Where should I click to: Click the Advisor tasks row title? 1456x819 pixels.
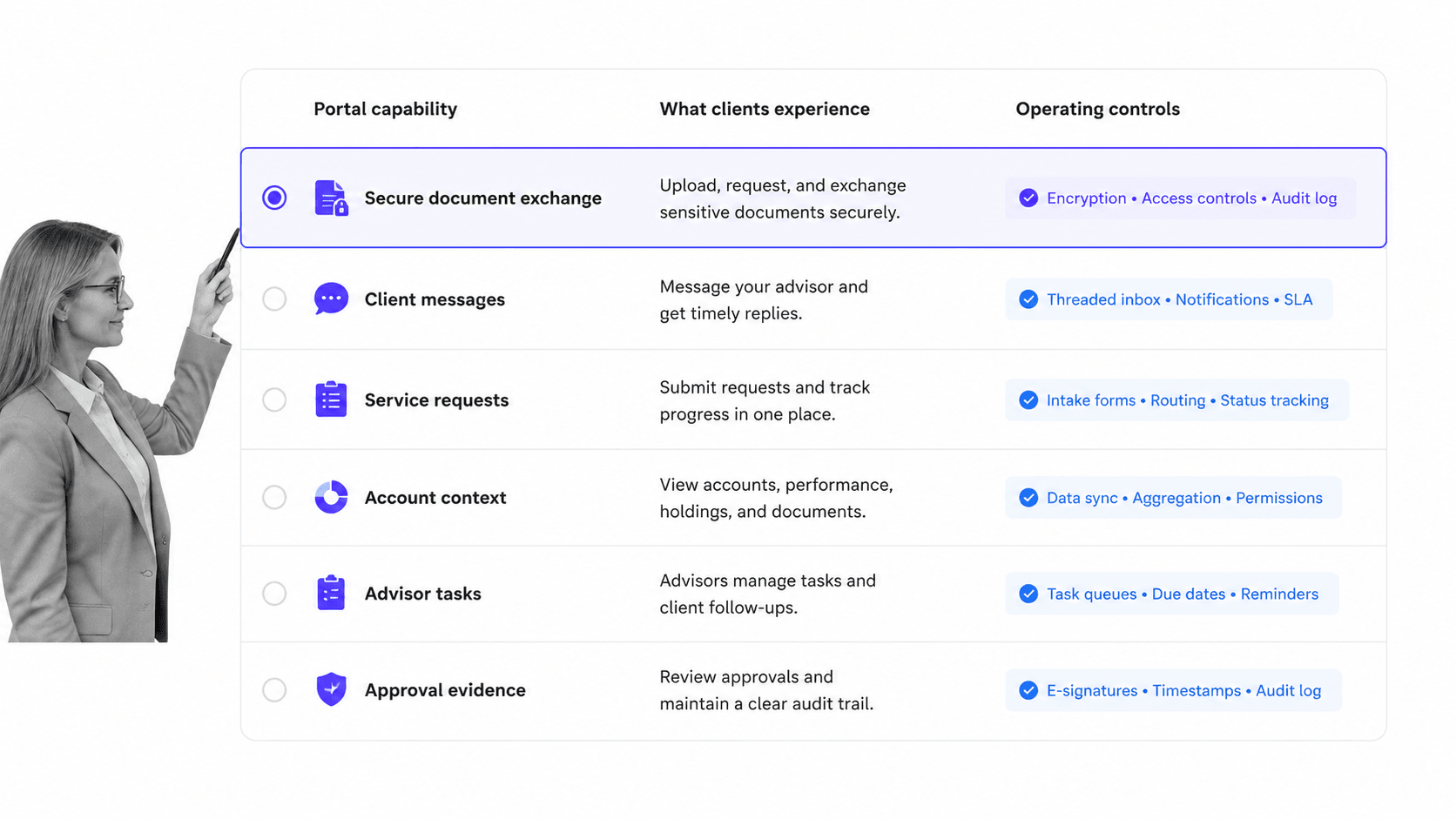[422, 594]
